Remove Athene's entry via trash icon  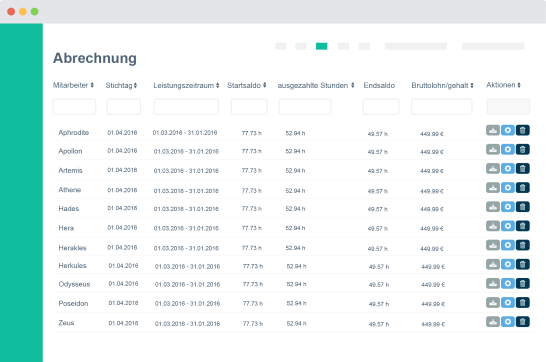[x=523, y=188]
